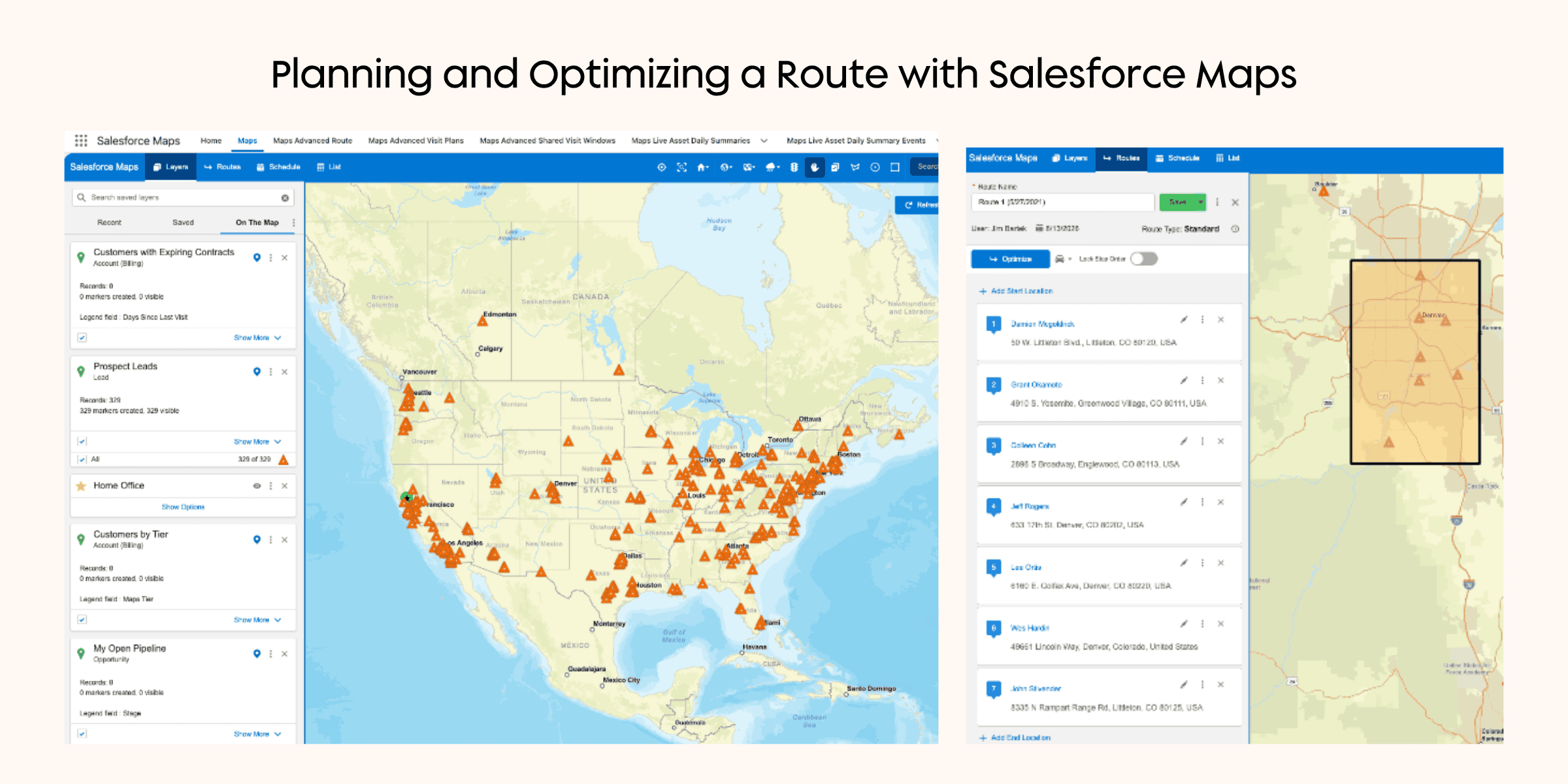
Task: Toggle Customers with Expiring Contracts checkbox
Action: (82, 338)
